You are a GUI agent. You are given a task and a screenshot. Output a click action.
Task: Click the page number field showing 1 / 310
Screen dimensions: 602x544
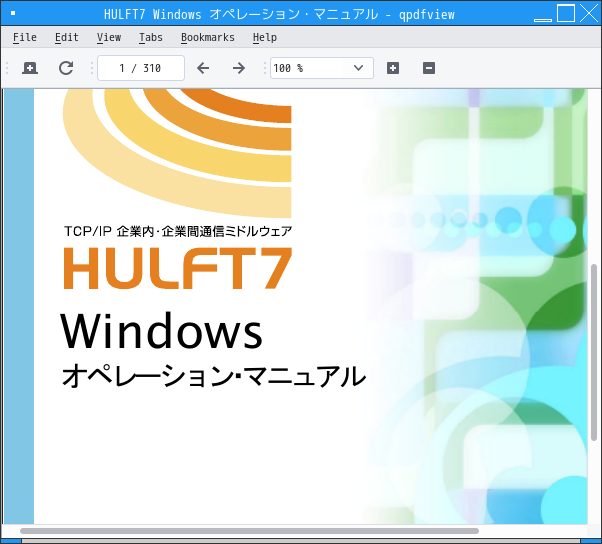click(x=141, y=68)
